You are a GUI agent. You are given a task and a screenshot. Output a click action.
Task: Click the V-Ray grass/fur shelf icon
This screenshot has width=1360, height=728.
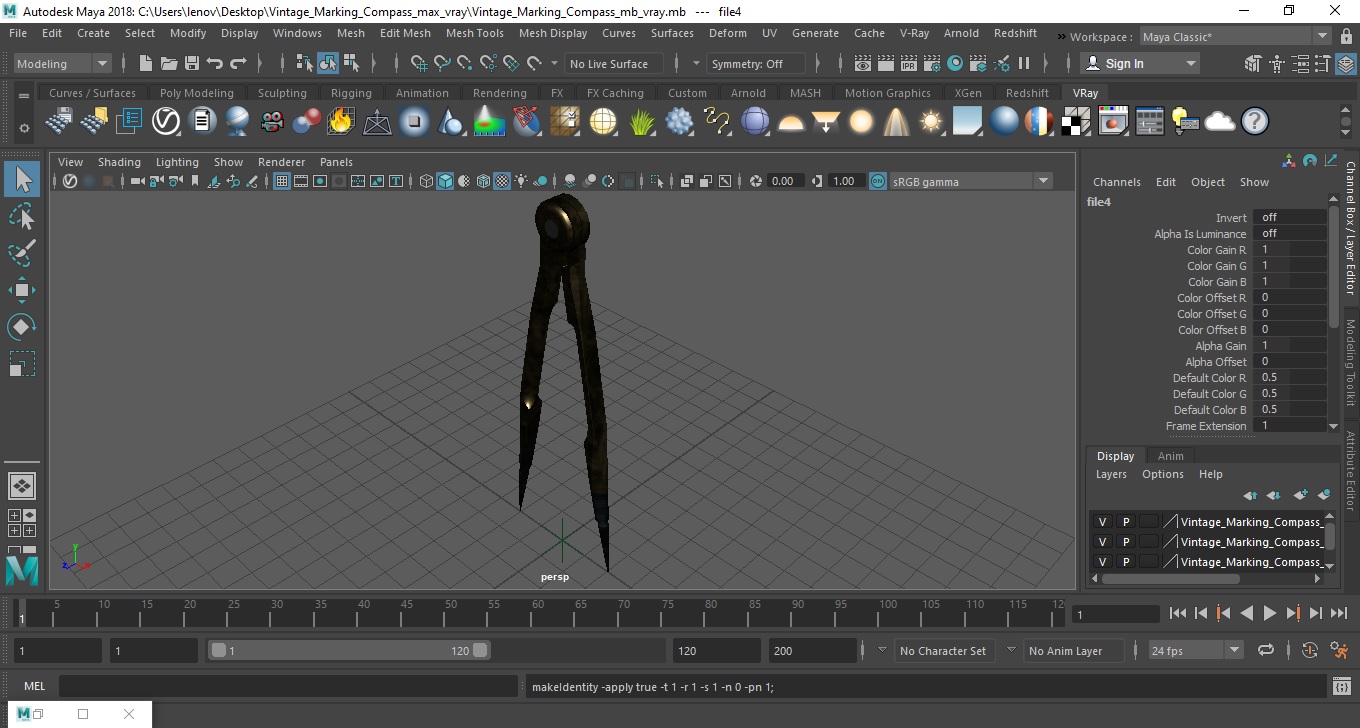(642, 122)
